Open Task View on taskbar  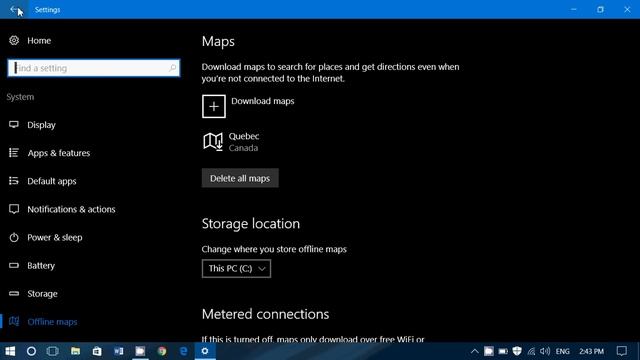pyautogui.click(x=53, y=351)
